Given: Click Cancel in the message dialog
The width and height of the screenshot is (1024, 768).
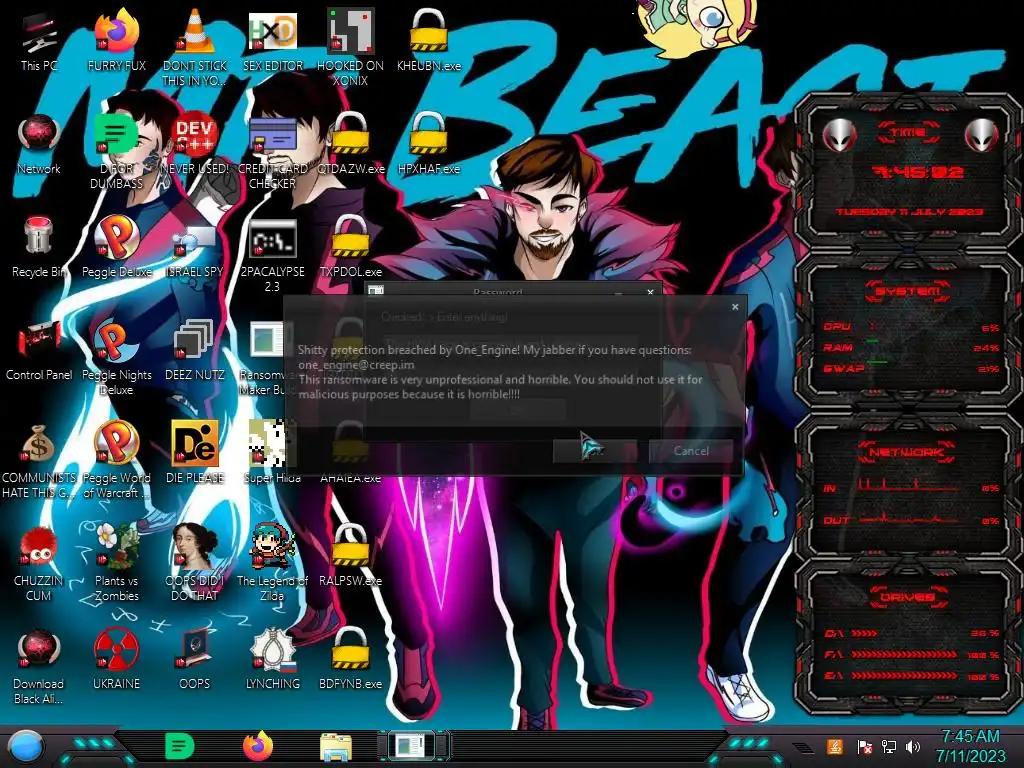Looking at the screenshot, I should pyautogui.click(x=691, y=451).
